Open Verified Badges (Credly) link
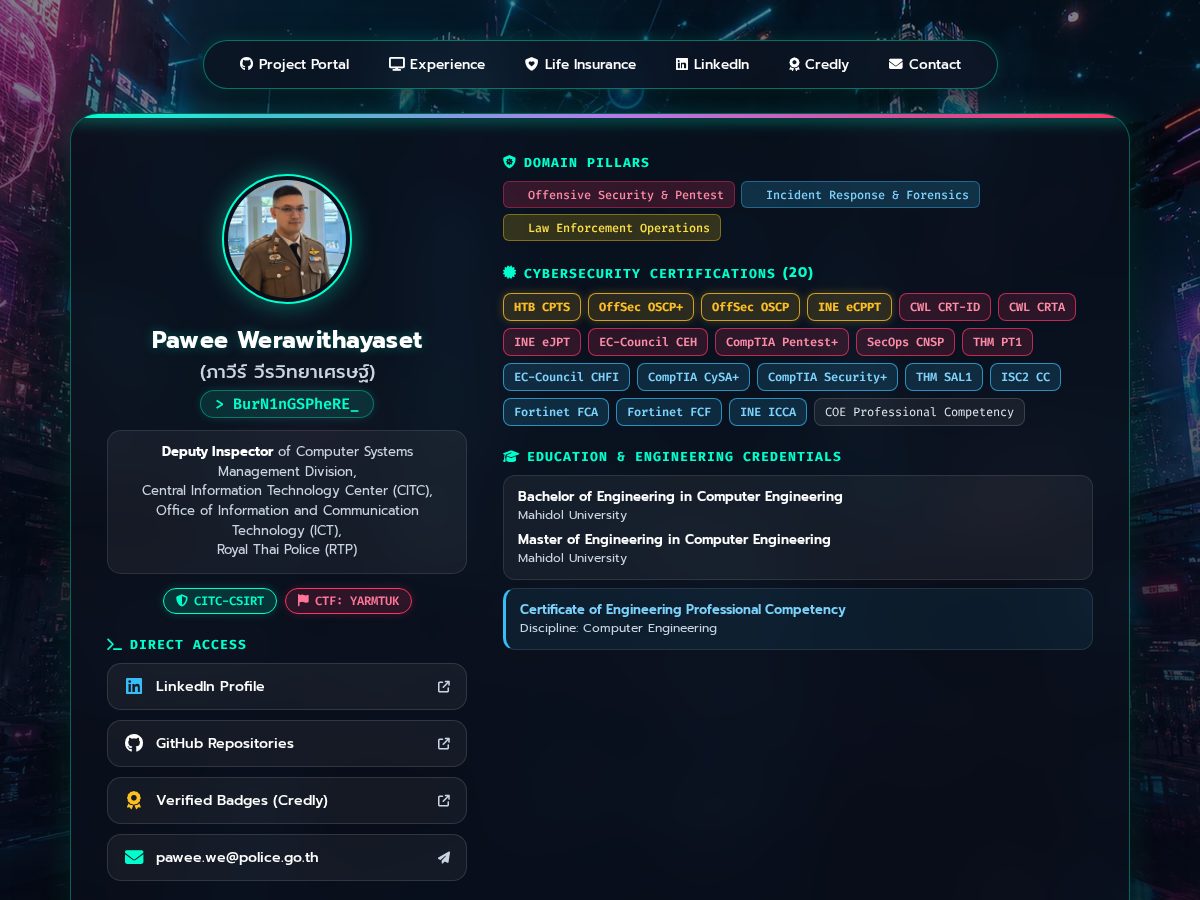Viewport: 1200px width, 900px height. 287,800
